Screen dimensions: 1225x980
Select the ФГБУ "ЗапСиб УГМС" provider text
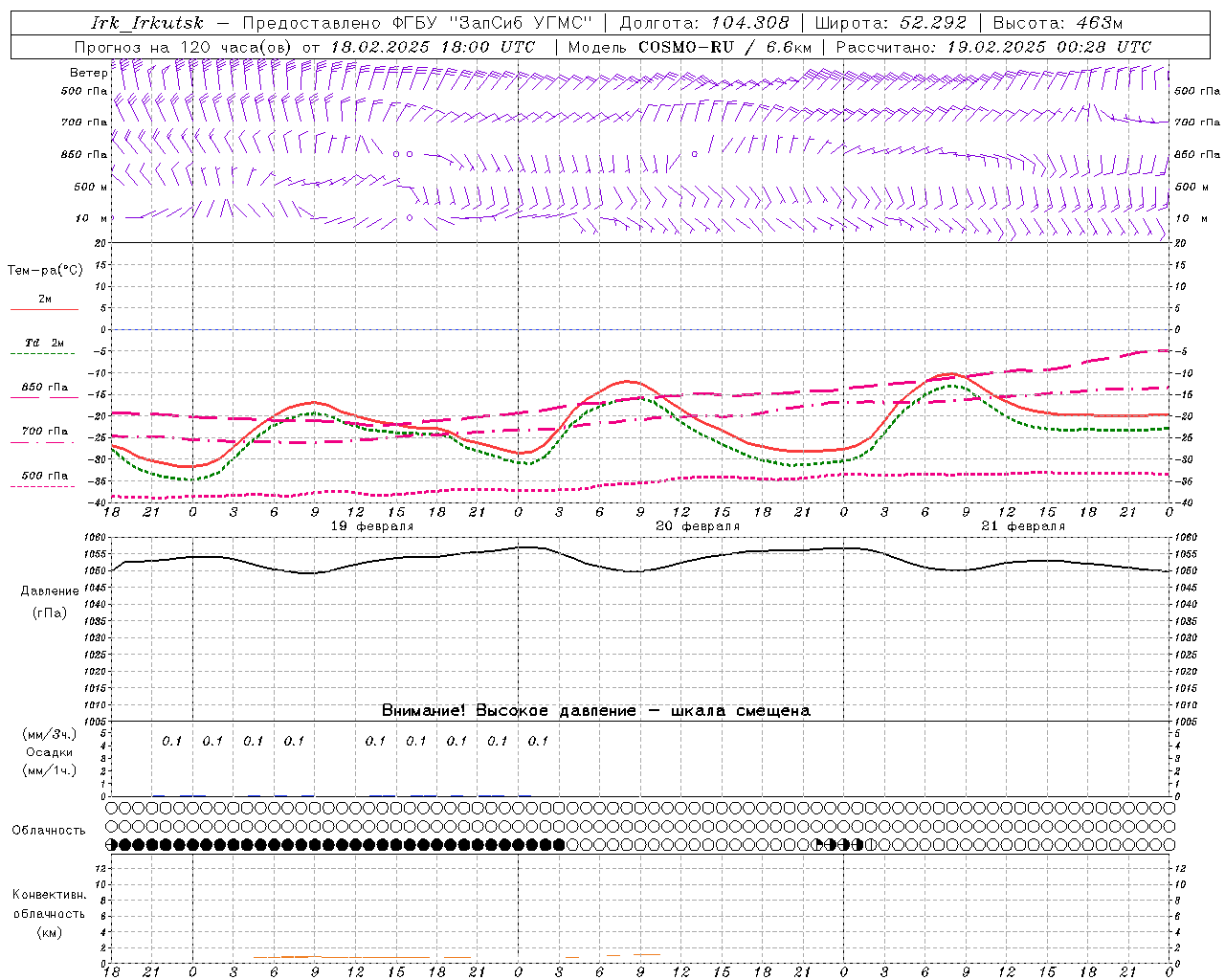pos(493,23)
